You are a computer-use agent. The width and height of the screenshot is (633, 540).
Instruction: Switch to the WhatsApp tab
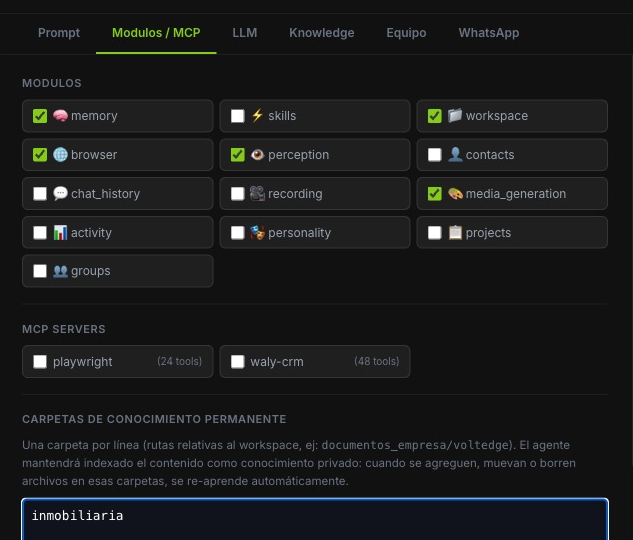pos(489,33)
